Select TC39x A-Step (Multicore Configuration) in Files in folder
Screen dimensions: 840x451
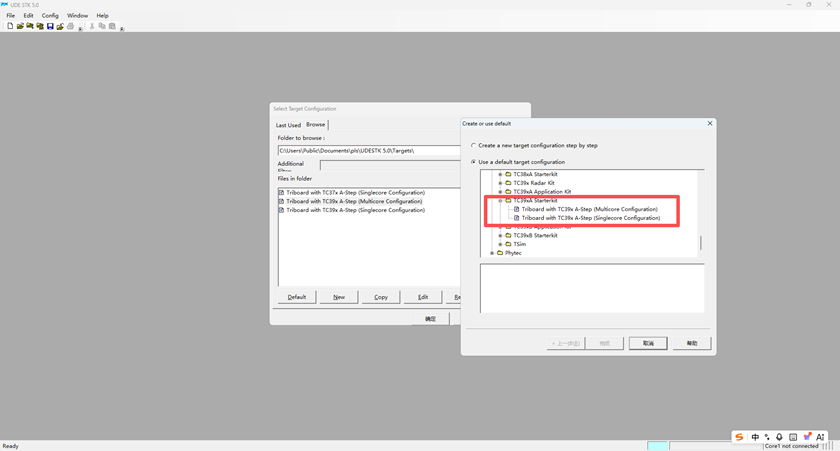(x=354, y=201)
